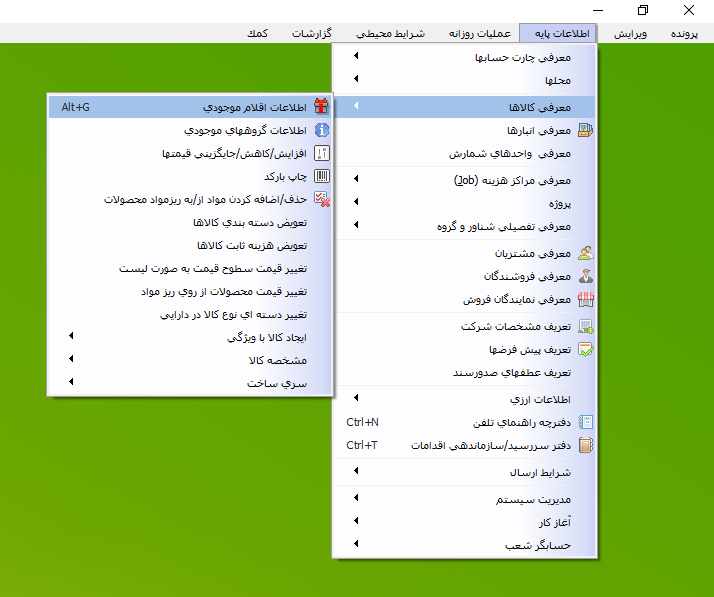
Task: Click the sales reps icon for معرفي نمايندگان فروش
Action: click(586, 299)
